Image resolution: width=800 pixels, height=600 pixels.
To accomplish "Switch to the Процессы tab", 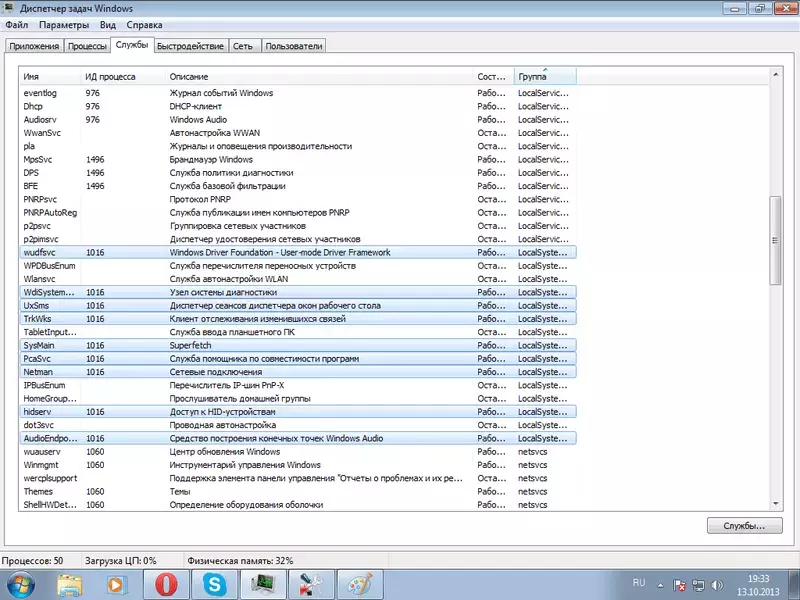I will point(87,46).
